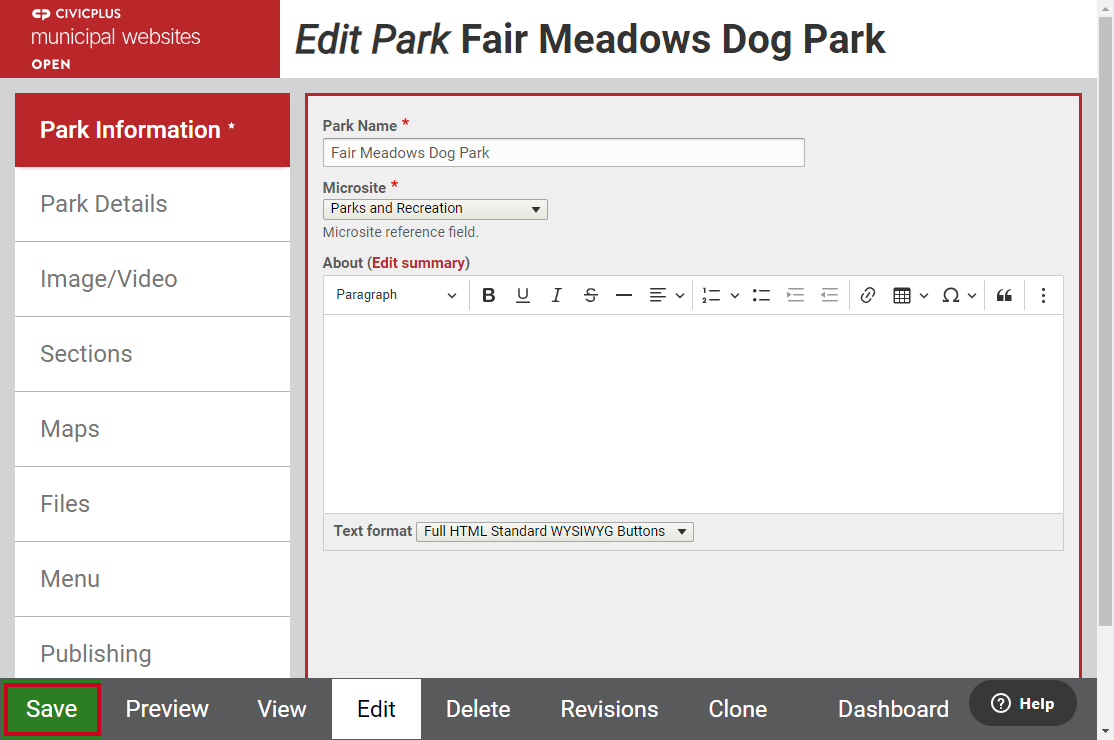
Task: Click the Edit summary link
Action: click(418, 263)
